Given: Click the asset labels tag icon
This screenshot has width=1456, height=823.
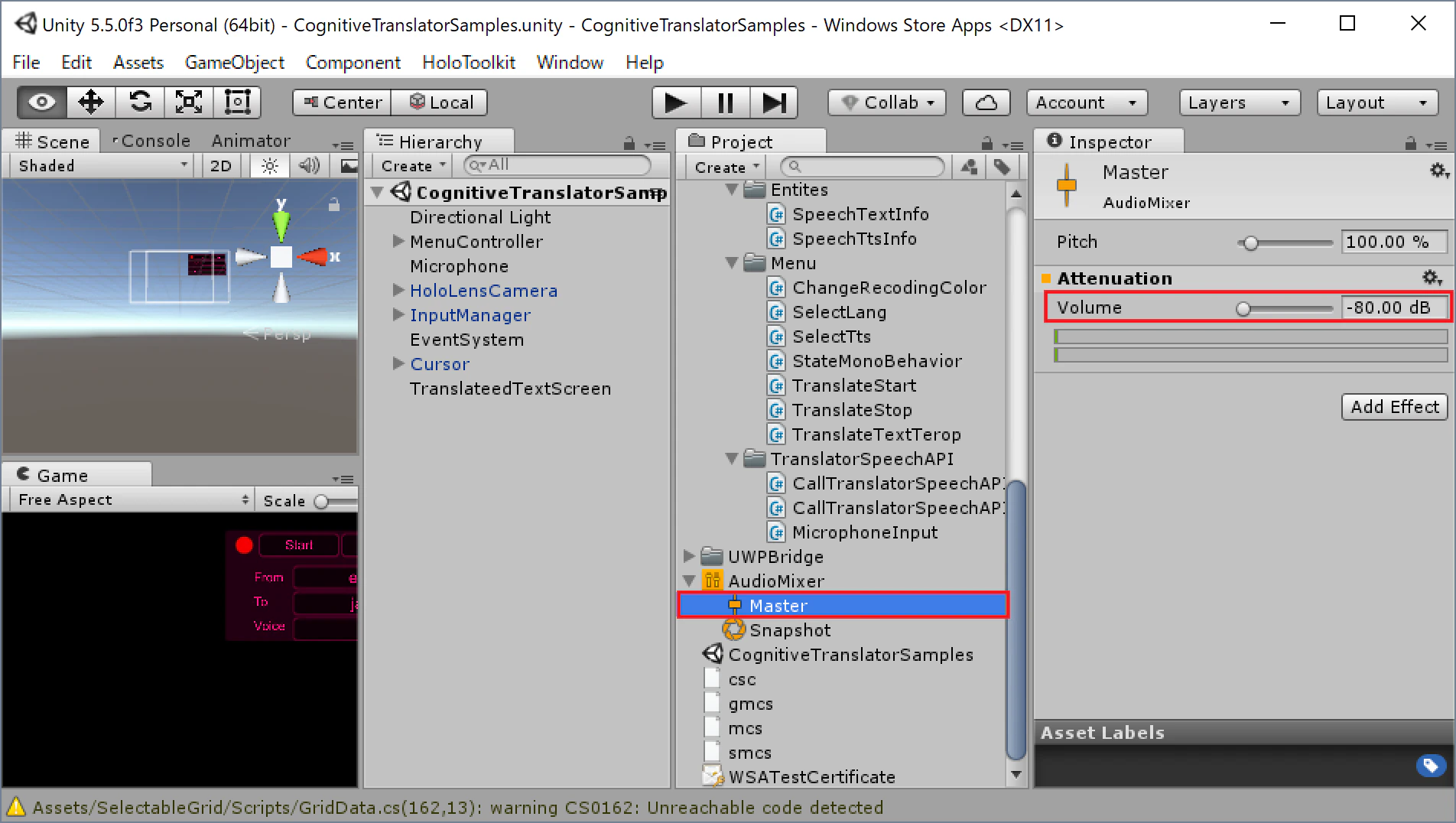Looking at the screenshot, I should point(1431,765).
